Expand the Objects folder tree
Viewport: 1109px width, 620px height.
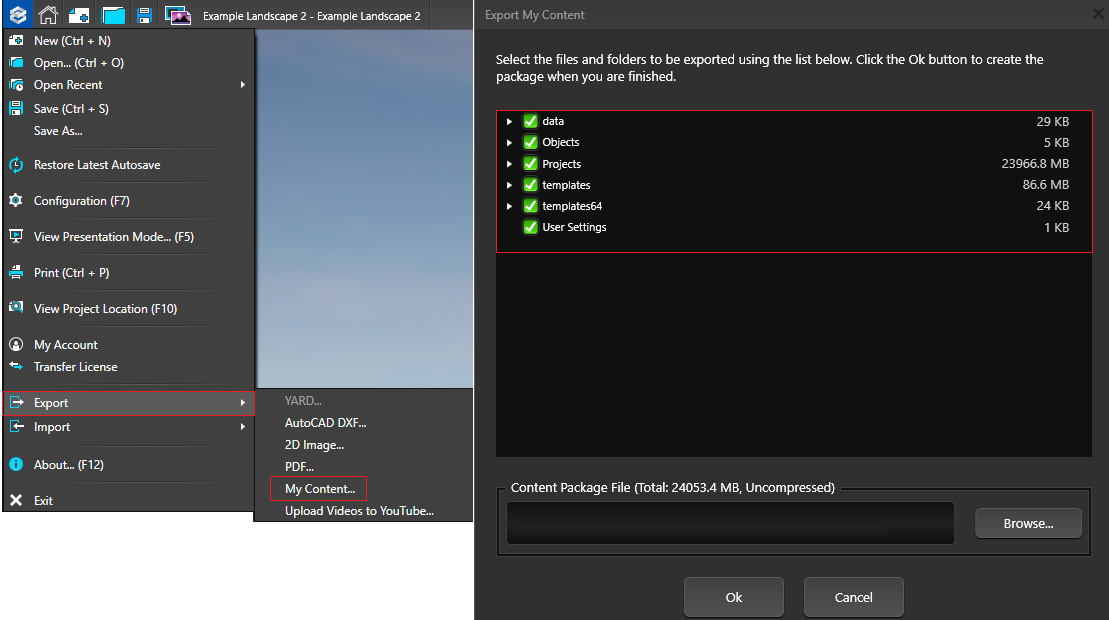pyautogui.click(x=509, y=142)
